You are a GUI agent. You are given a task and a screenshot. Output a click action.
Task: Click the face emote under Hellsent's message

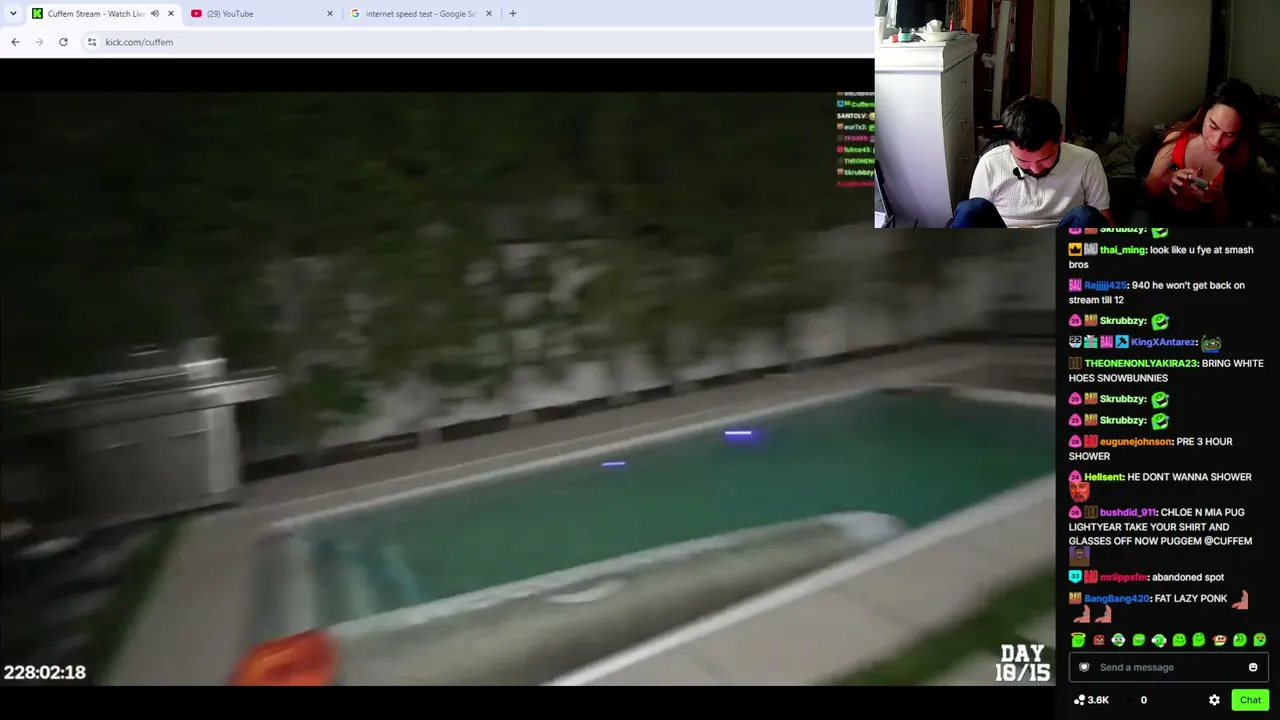click(x=1079, y=492)
